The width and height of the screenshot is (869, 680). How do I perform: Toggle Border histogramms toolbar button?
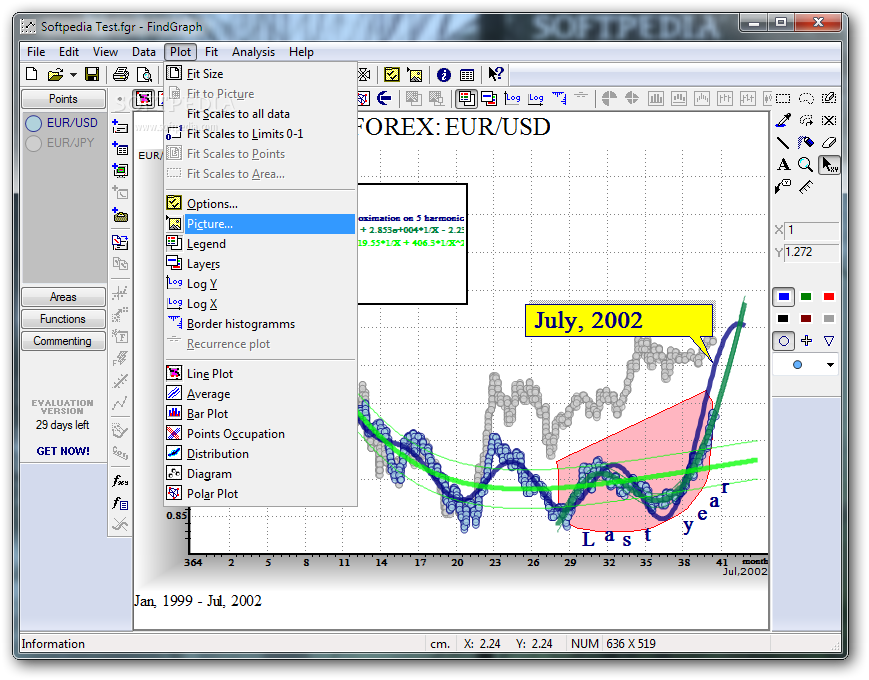point(559,99)
